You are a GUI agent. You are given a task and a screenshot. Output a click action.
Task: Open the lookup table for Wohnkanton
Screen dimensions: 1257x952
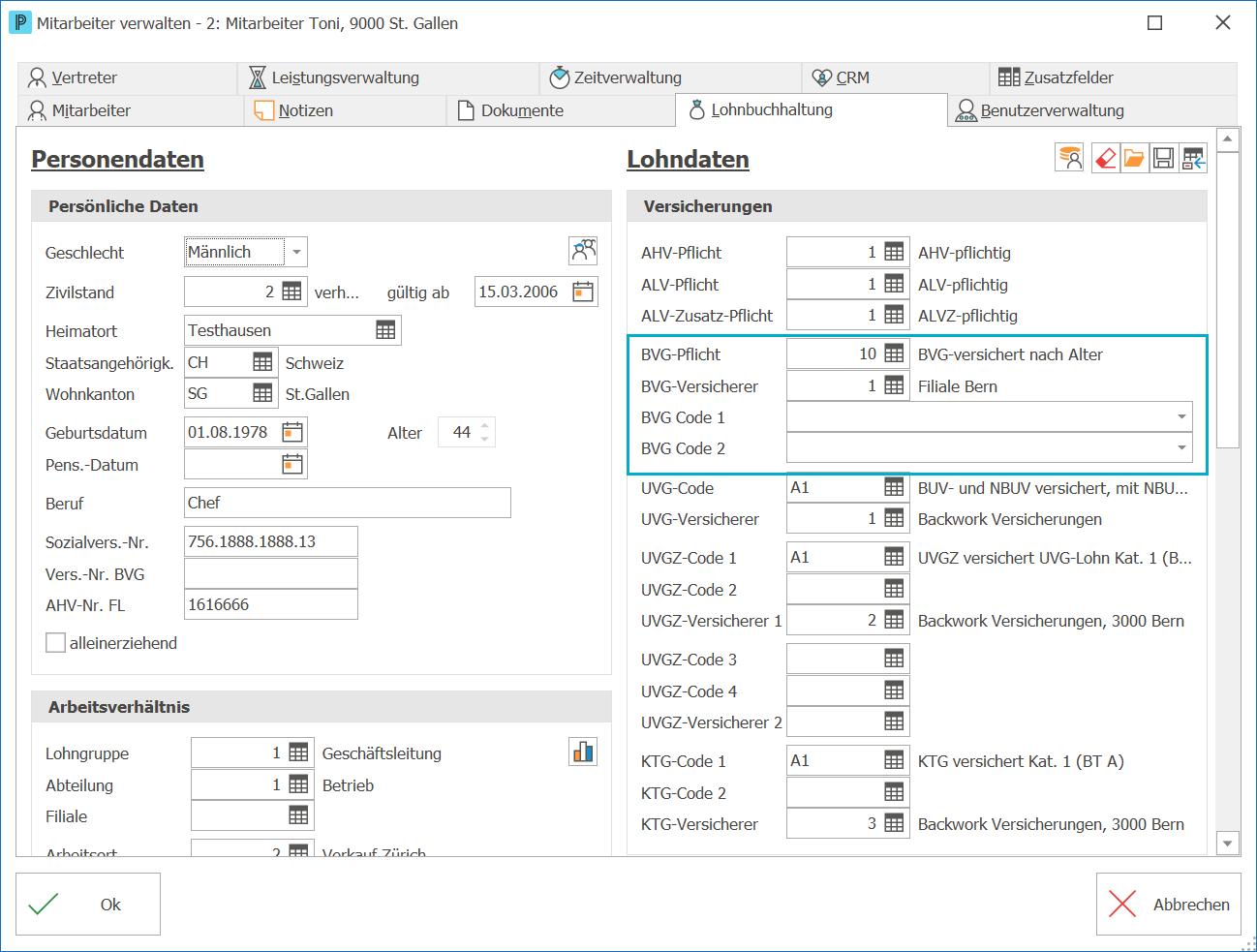coord(262,393)
